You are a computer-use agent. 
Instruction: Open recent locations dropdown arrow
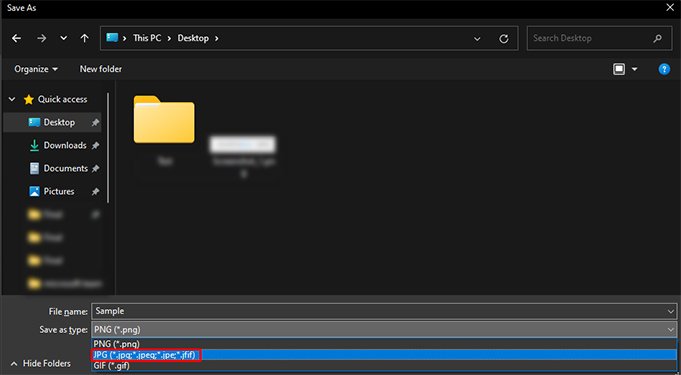click(x=63, y=38)
